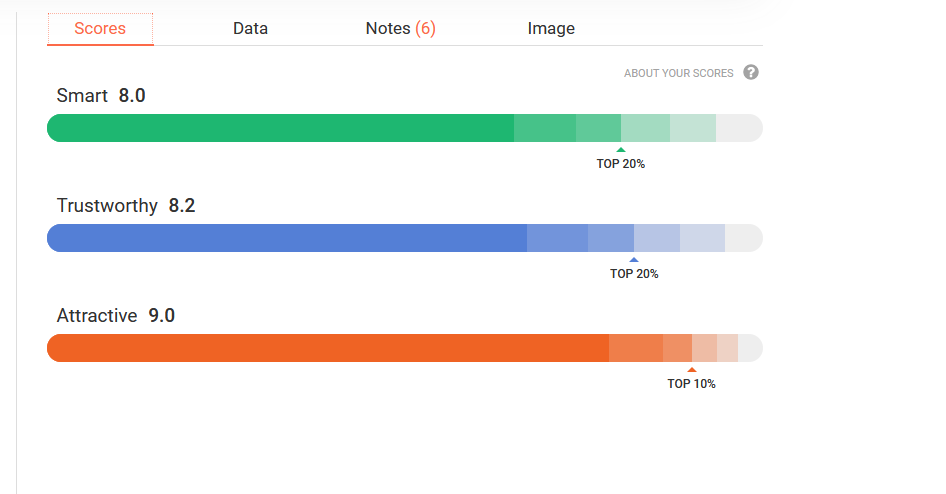Open the About Your Scores link

tap(679, 73)
